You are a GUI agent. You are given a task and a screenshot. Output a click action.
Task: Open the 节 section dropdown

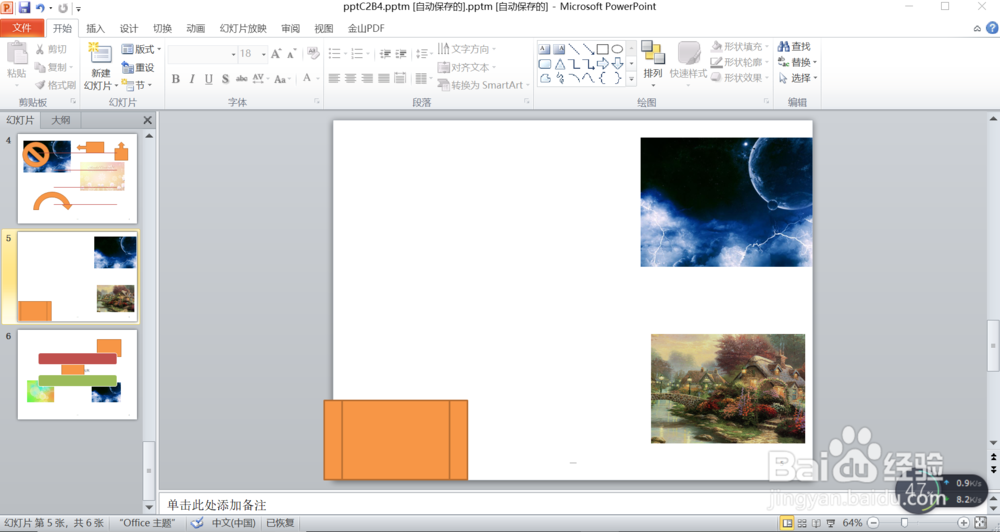tap(136, 85)
